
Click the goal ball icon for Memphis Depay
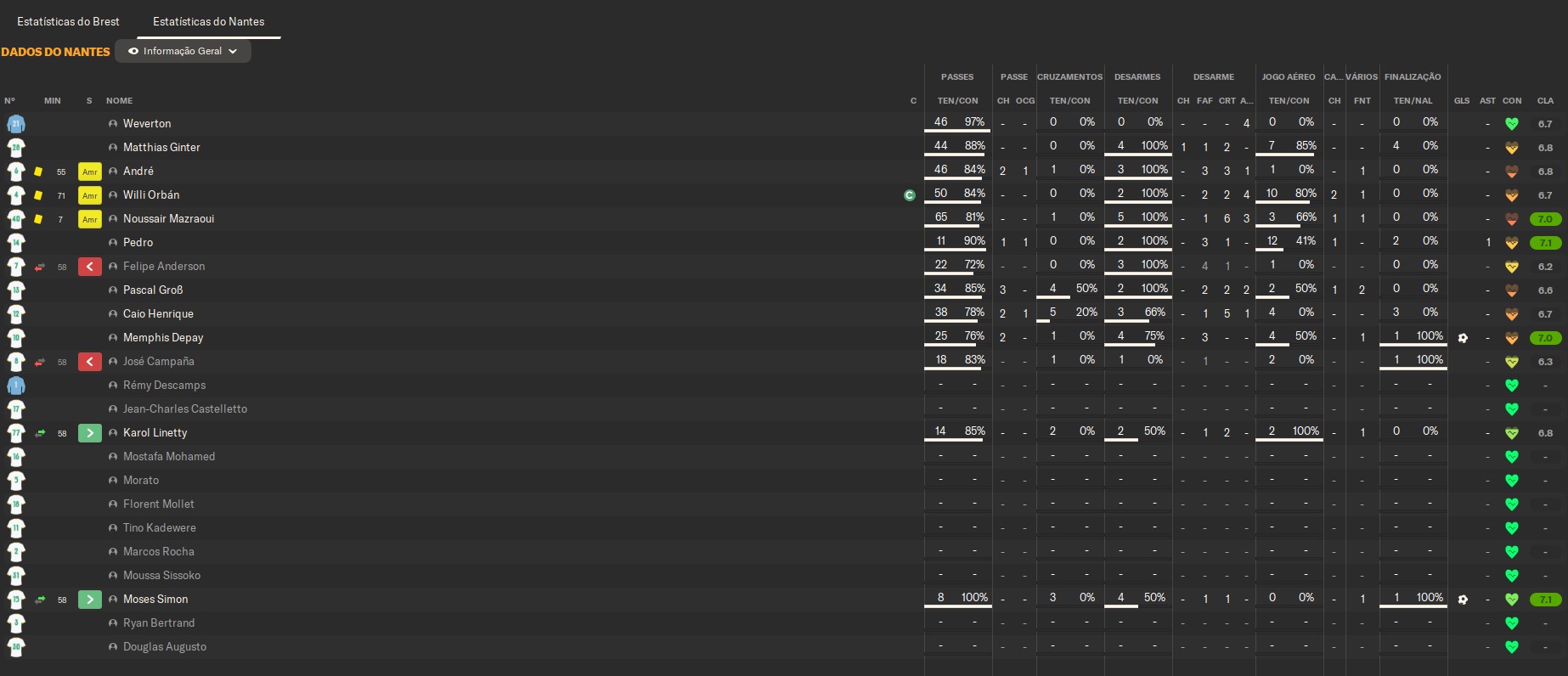1463,338
